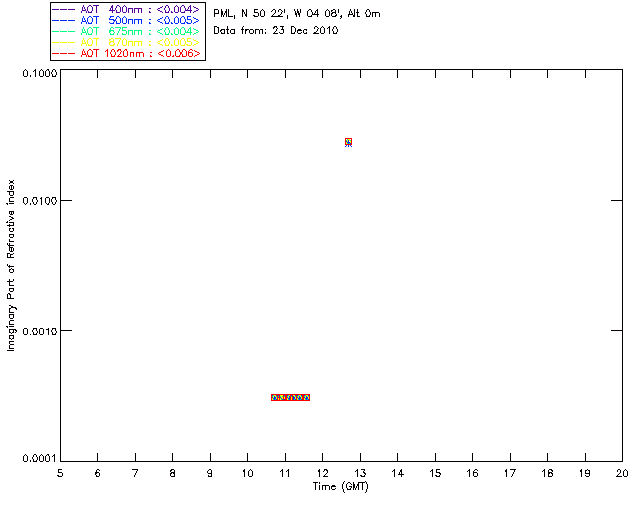Click the x-axis tick label 10
The image size is (640, 512).
point(247,473)
